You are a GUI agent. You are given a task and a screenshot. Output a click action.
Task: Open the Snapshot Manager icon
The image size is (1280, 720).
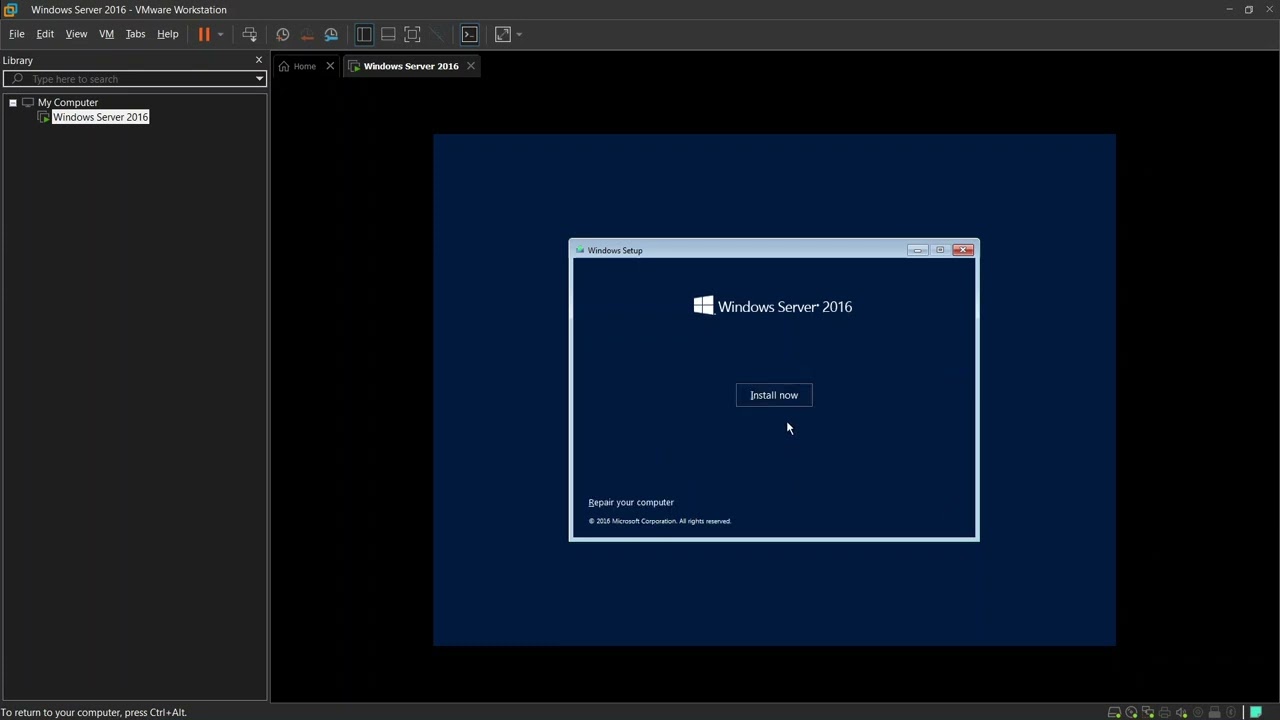[331, 34]
